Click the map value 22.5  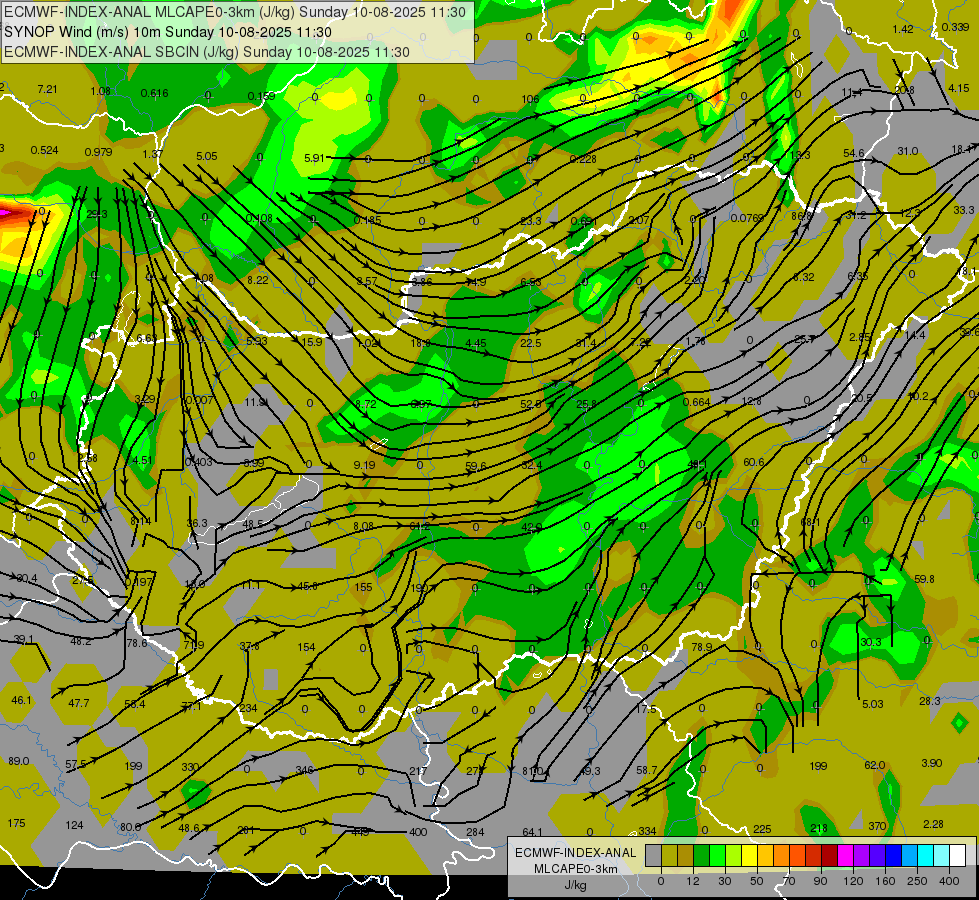click(530, 343)
